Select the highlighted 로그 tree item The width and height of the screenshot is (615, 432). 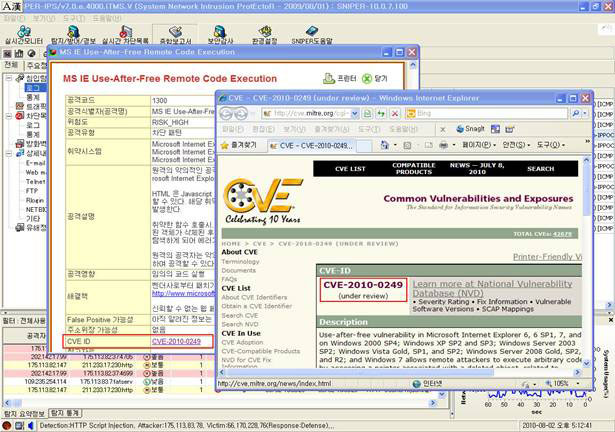(35, 88)
